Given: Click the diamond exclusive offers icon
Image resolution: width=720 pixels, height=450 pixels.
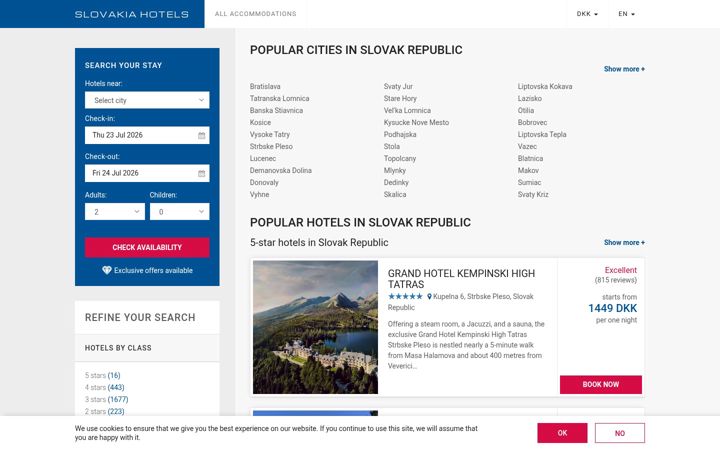Looking at the screenshot, I should tap(107, 270).
